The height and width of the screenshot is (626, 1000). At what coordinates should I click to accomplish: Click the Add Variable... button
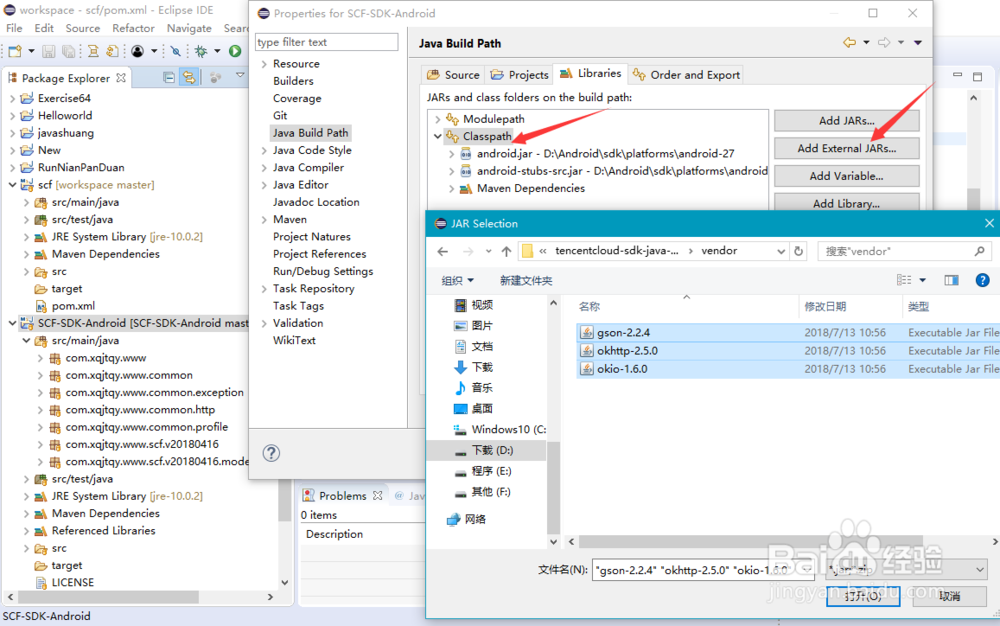pyautogui.click(x=846, y=176)
